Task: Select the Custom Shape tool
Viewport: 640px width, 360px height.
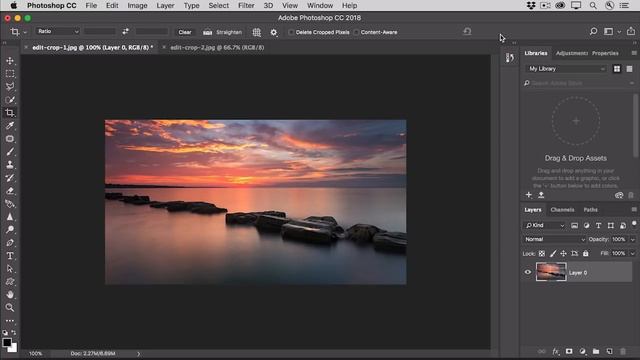Action: [x=10, y=282]
